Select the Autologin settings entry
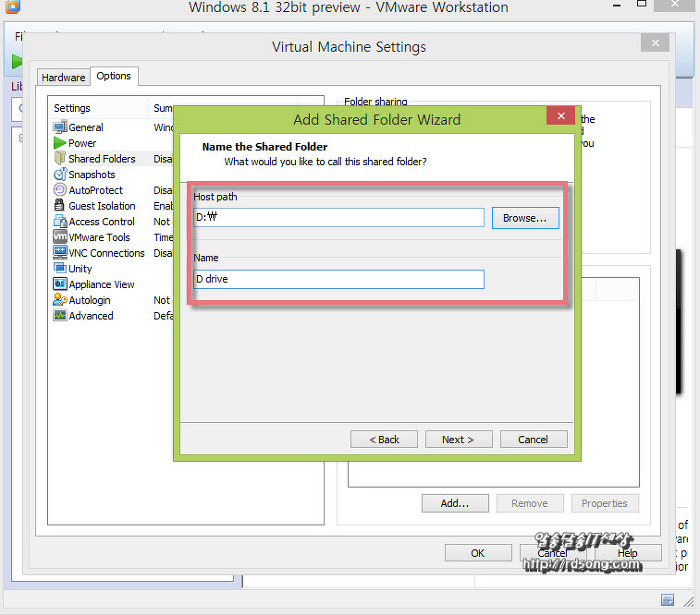700x615 pixels. point(89,300)
